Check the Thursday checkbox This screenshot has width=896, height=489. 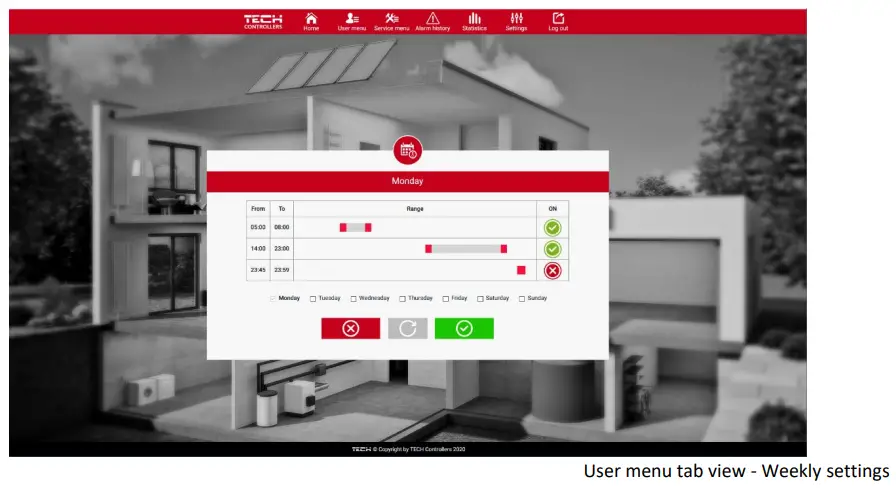[x=402, y=299]
